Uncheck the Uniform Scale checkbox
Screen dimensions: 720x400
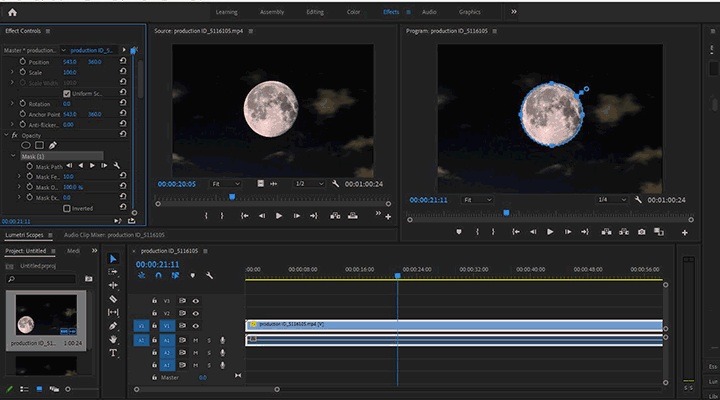pyautogui.click(x=67, y=93)
